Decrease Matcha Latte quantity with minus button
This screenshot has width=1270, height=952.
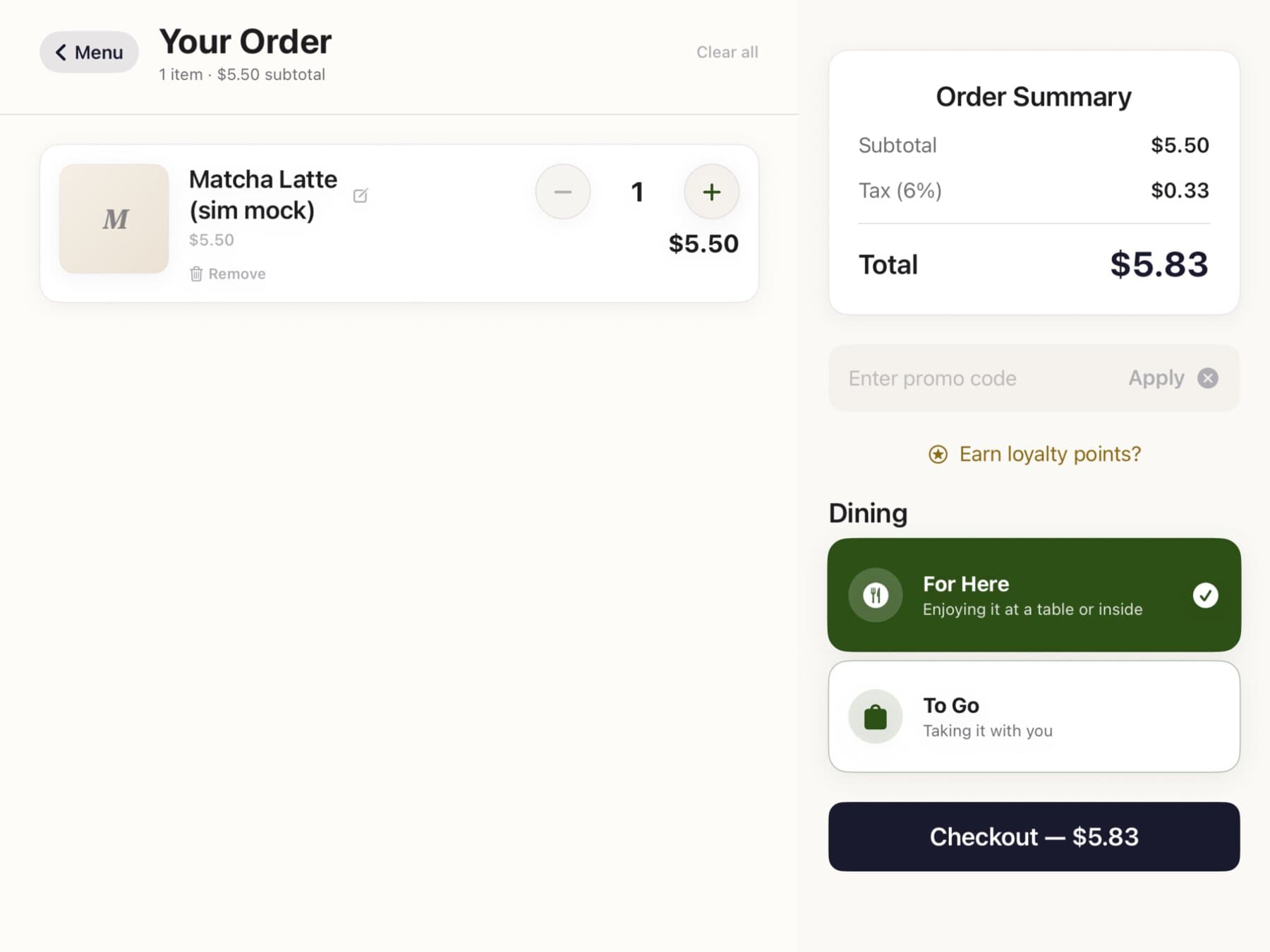pyautogui.click(x=562, y=191)
